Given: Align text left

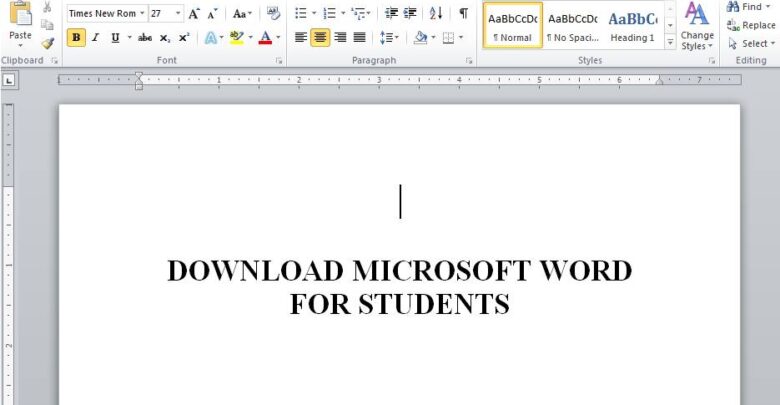Looking at the screenshot, I should pyautogui.click(x=300, y=37).
